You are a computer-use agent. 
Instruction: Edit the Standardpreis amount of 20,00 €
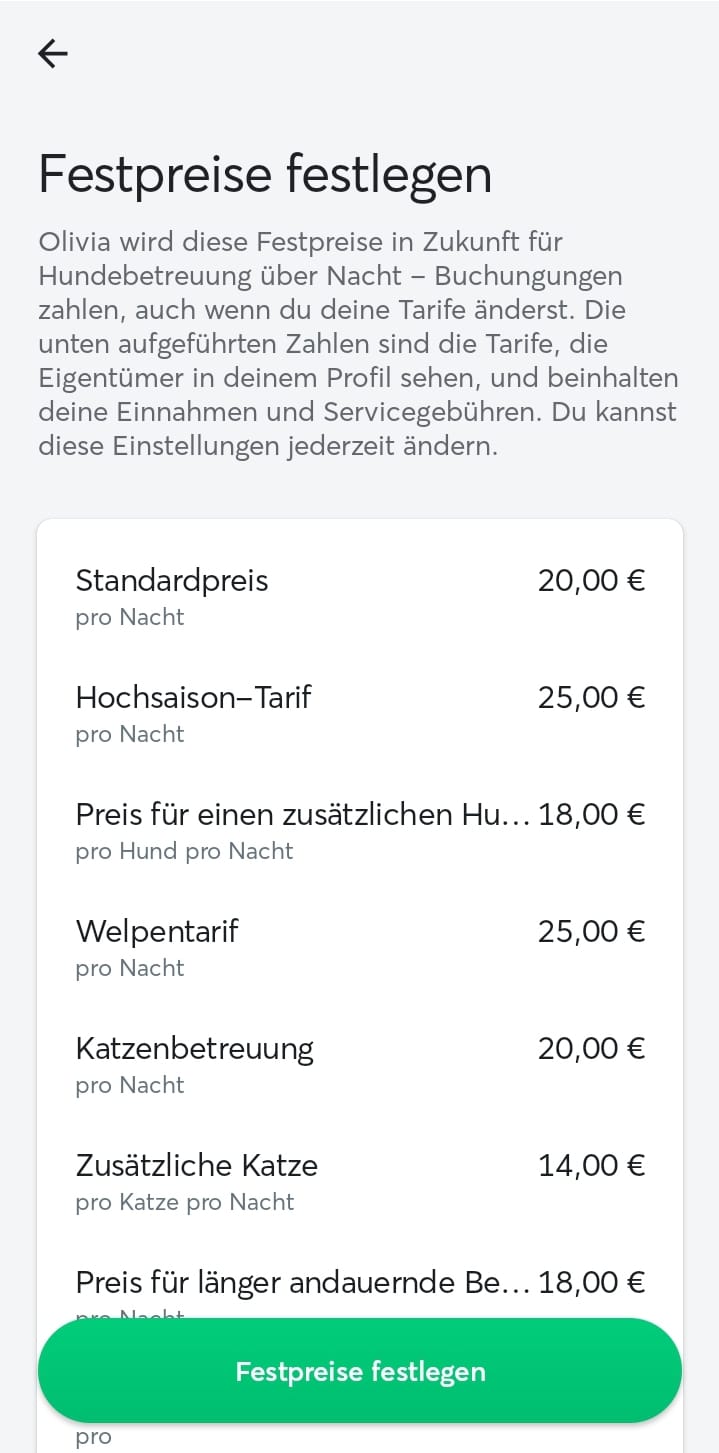pyautogui.click(x=591, y=581)
